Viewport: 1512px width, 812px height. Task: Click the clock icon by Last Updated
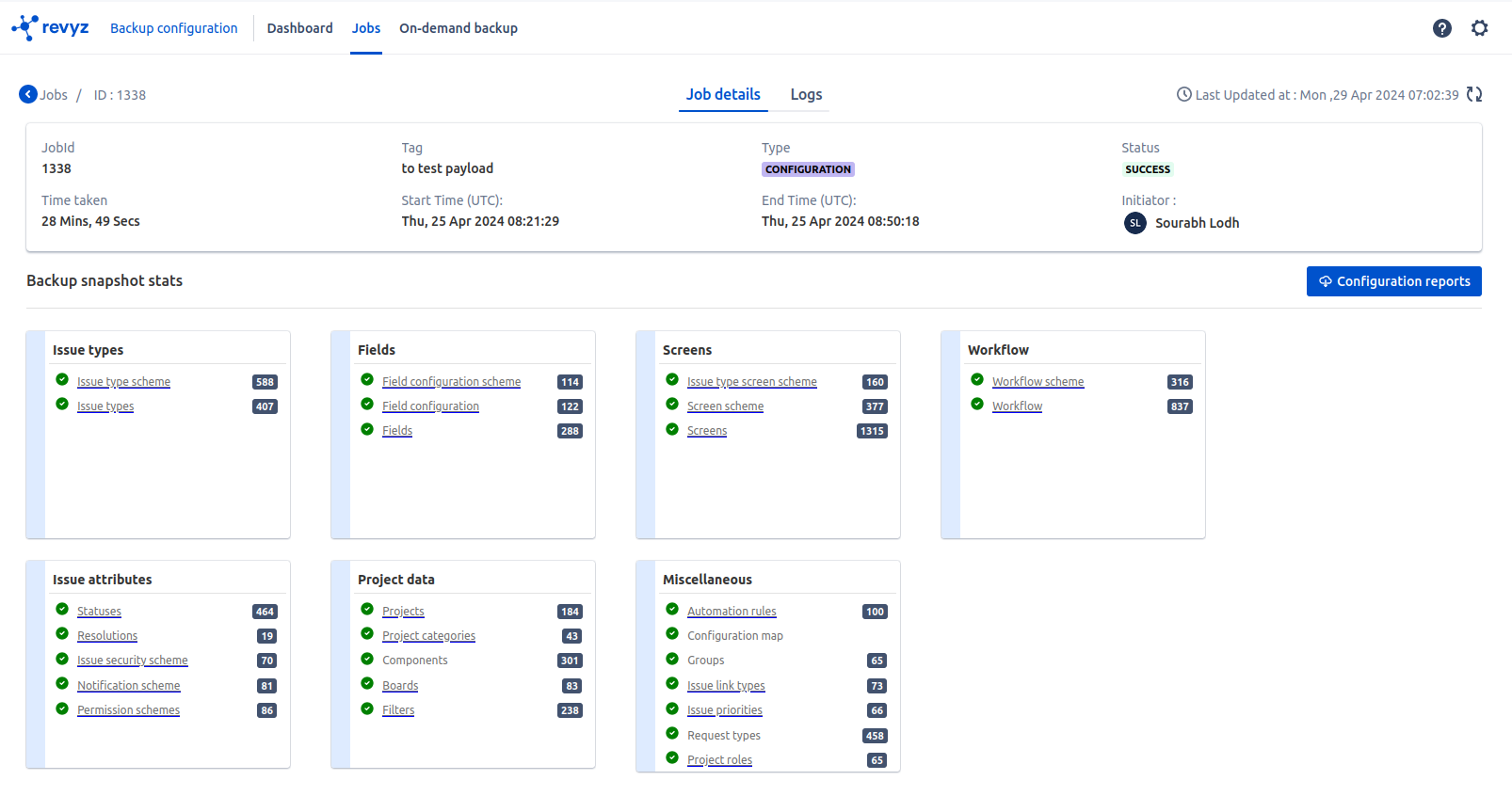[x=1183, y=94]
